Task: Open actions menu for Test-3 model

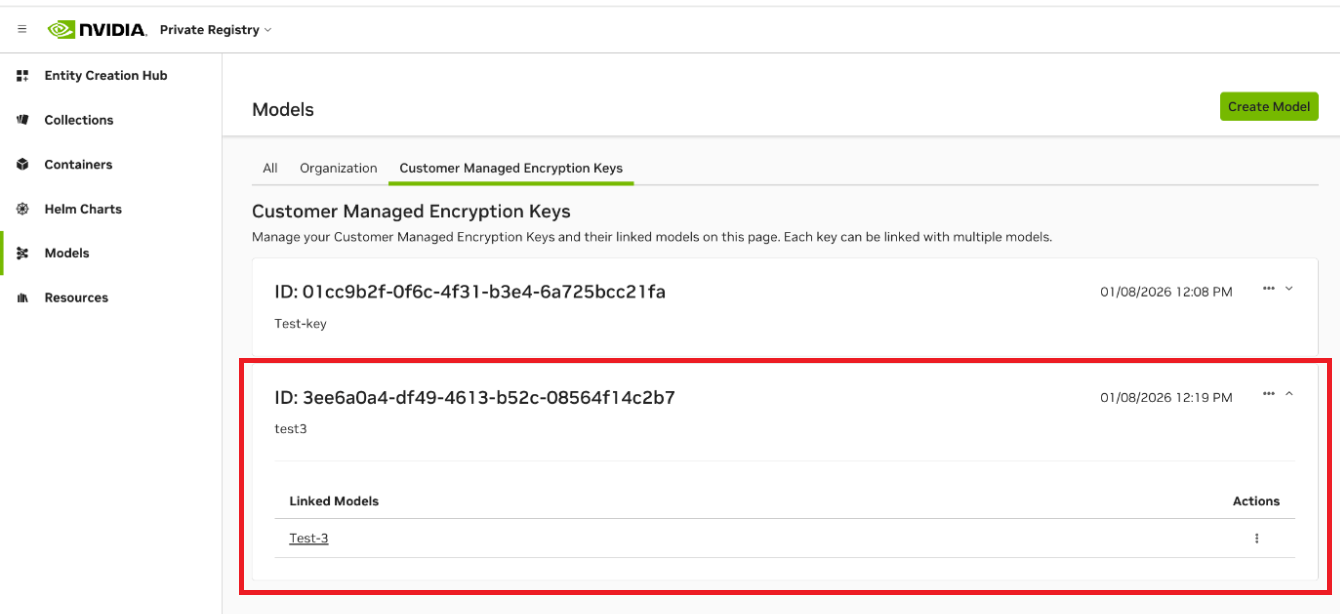Action: [1256, 538]
